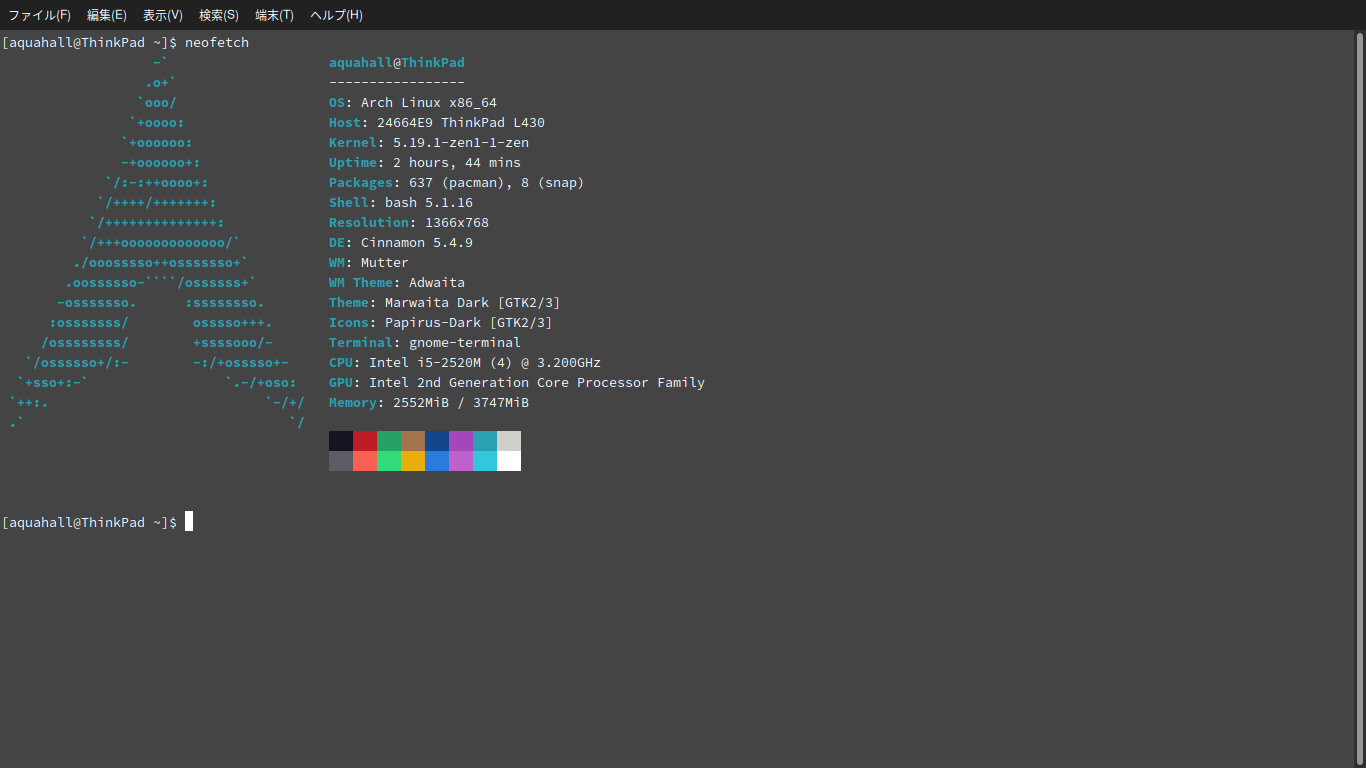Click the CPU info line
1366x768 pixels.
point(465,363)
